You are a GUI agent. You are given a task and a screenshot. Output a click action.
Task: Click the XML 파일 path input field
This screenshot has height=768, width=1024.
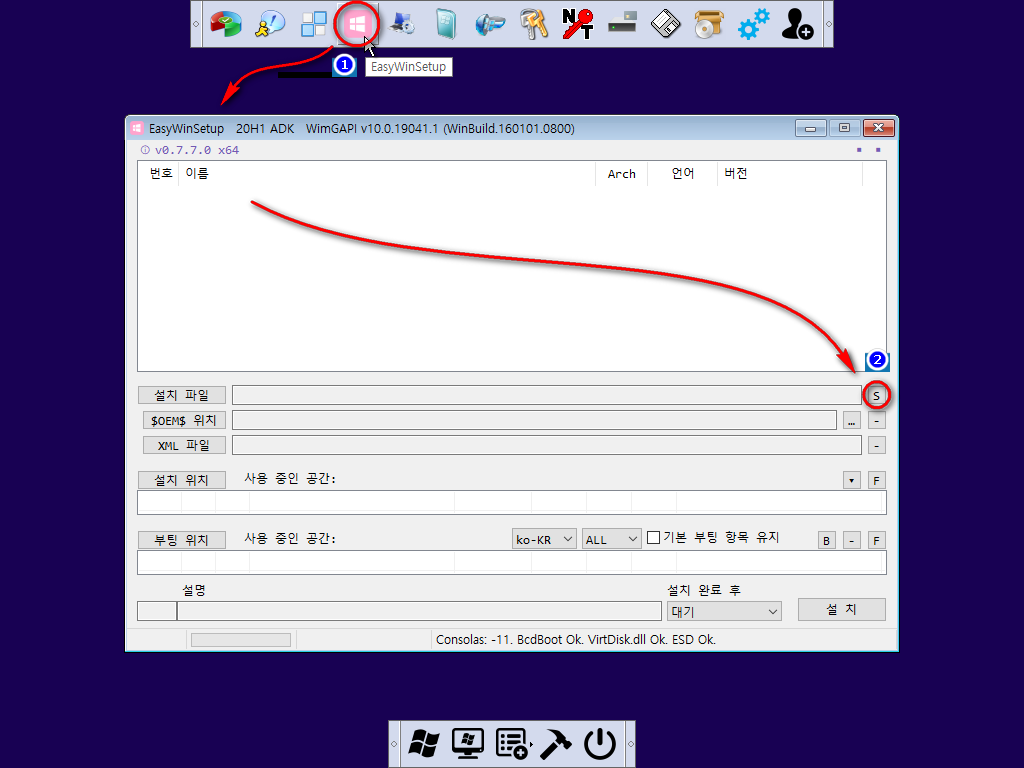point(547,445)
